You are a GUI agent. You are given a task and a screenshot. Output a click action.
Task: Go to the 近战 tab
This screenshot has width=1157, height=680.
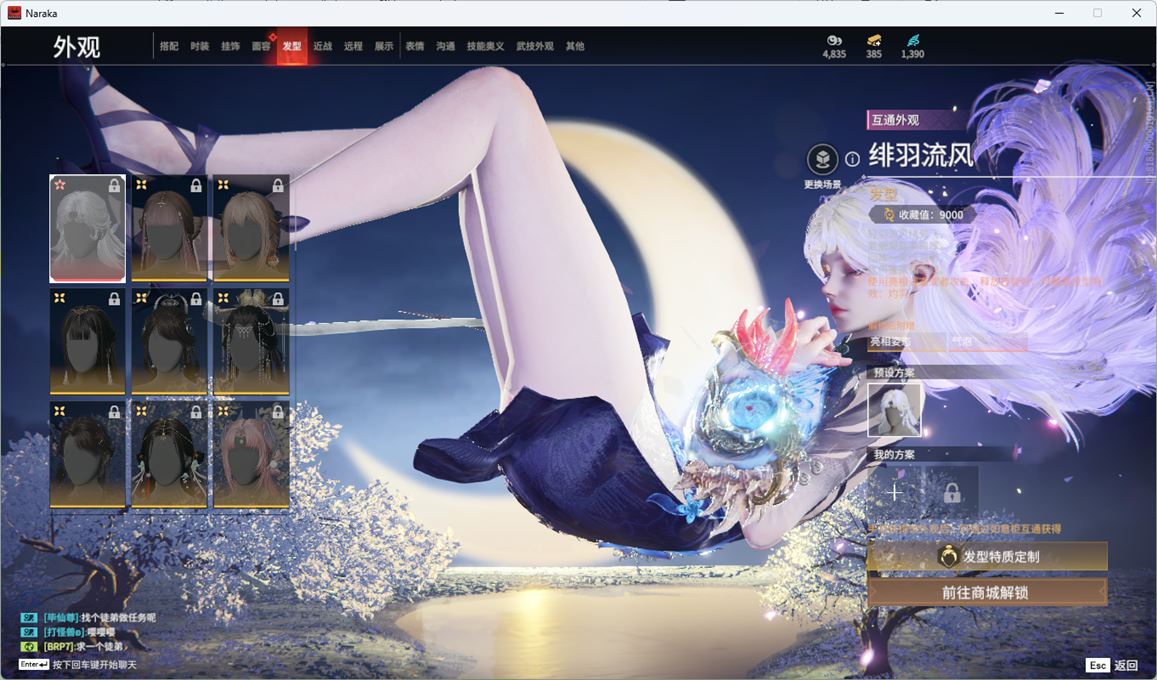tap(322, 46)
